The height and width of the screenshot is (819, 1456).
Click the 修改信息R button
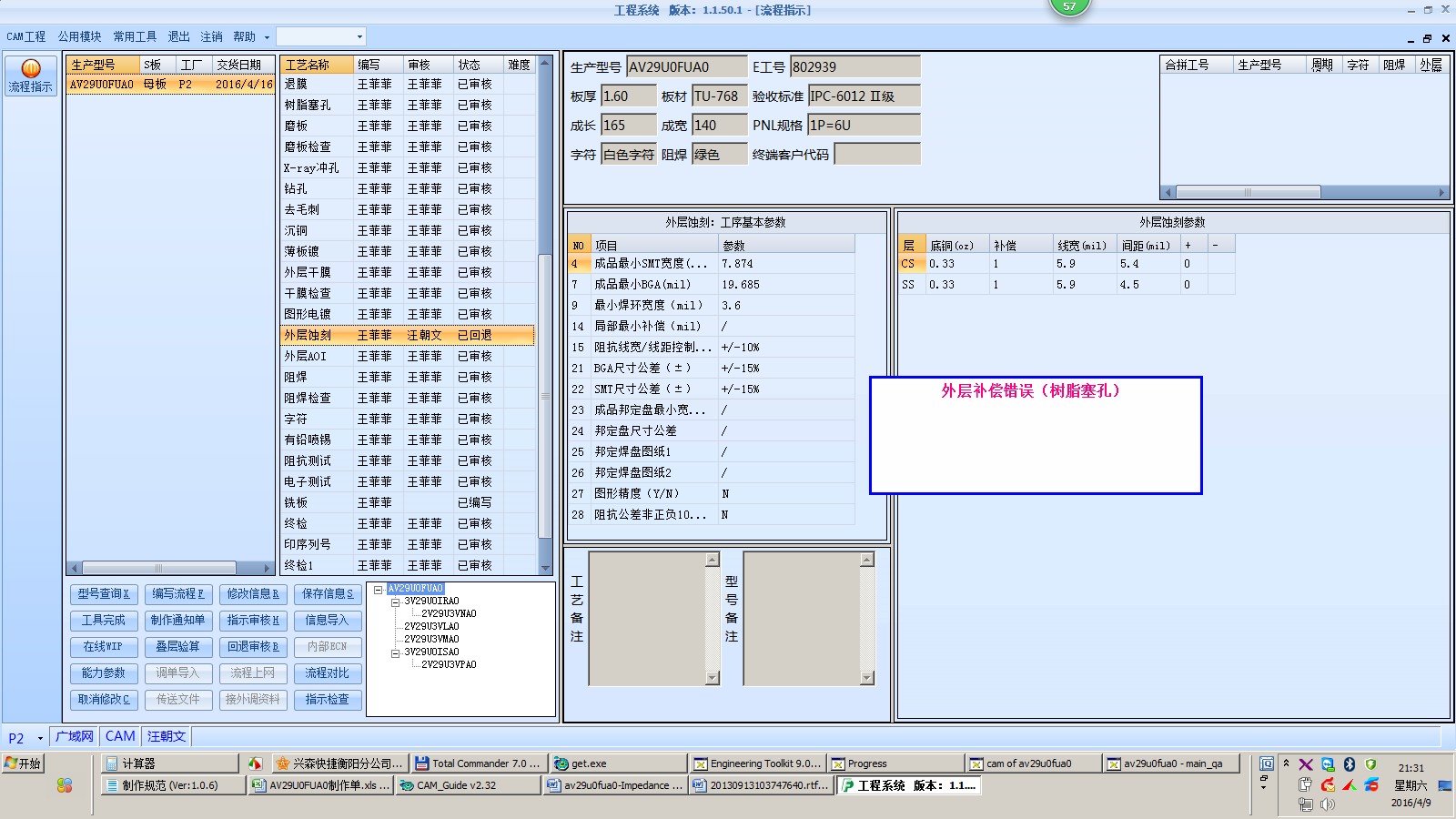(253, 594)
